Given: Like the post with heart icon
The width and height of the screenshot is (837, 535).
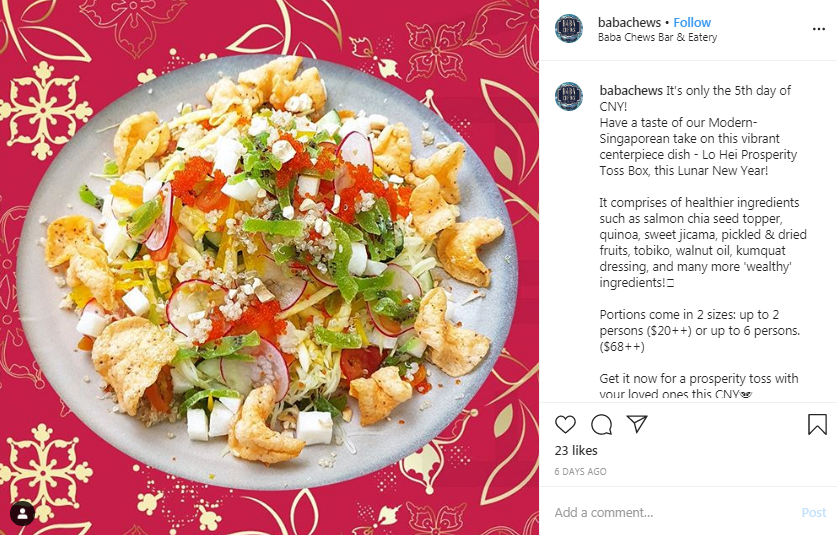Looking at the screenshot, I should tap(565, 424).
